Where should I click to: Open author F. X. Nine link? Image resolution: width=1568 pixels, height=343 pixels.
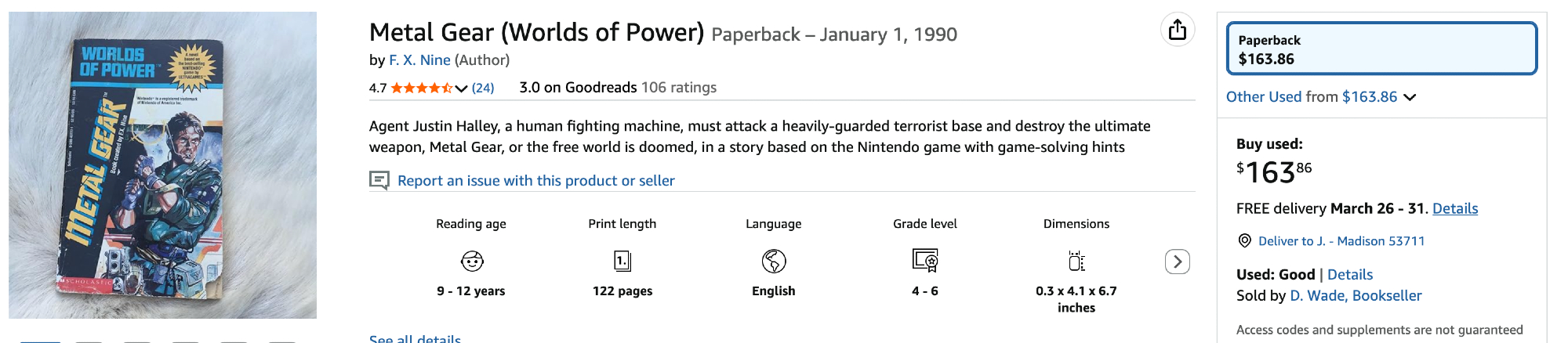point(419,60)
